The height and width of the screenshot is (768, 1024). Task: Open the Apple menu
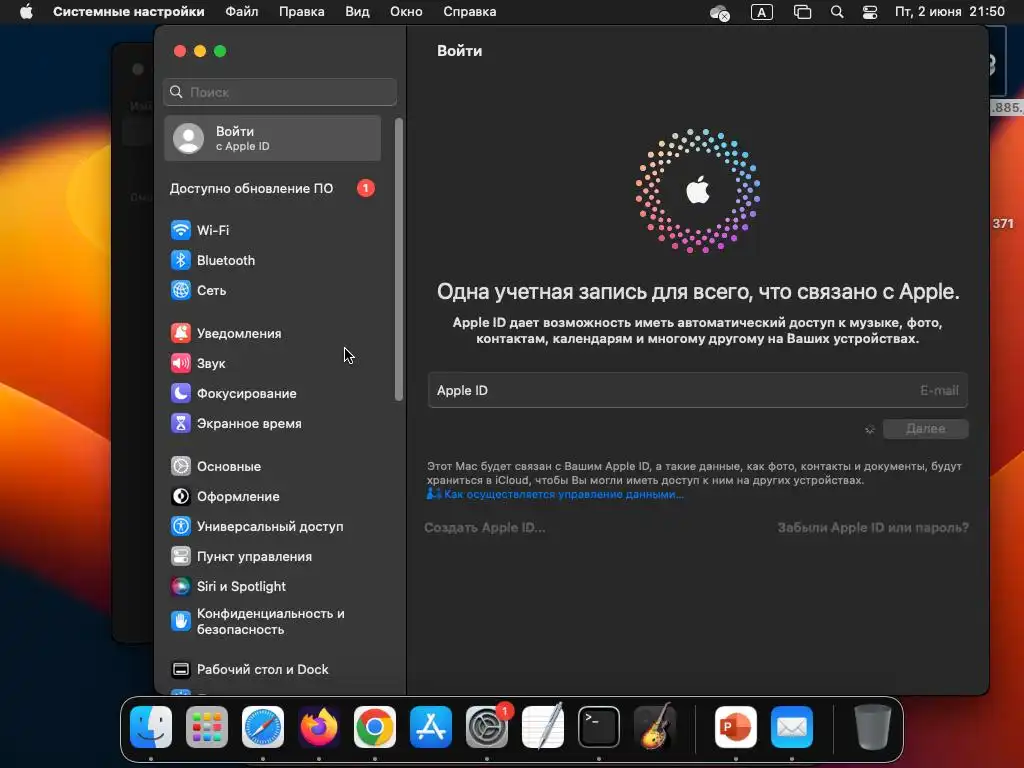tap(26, 12)
